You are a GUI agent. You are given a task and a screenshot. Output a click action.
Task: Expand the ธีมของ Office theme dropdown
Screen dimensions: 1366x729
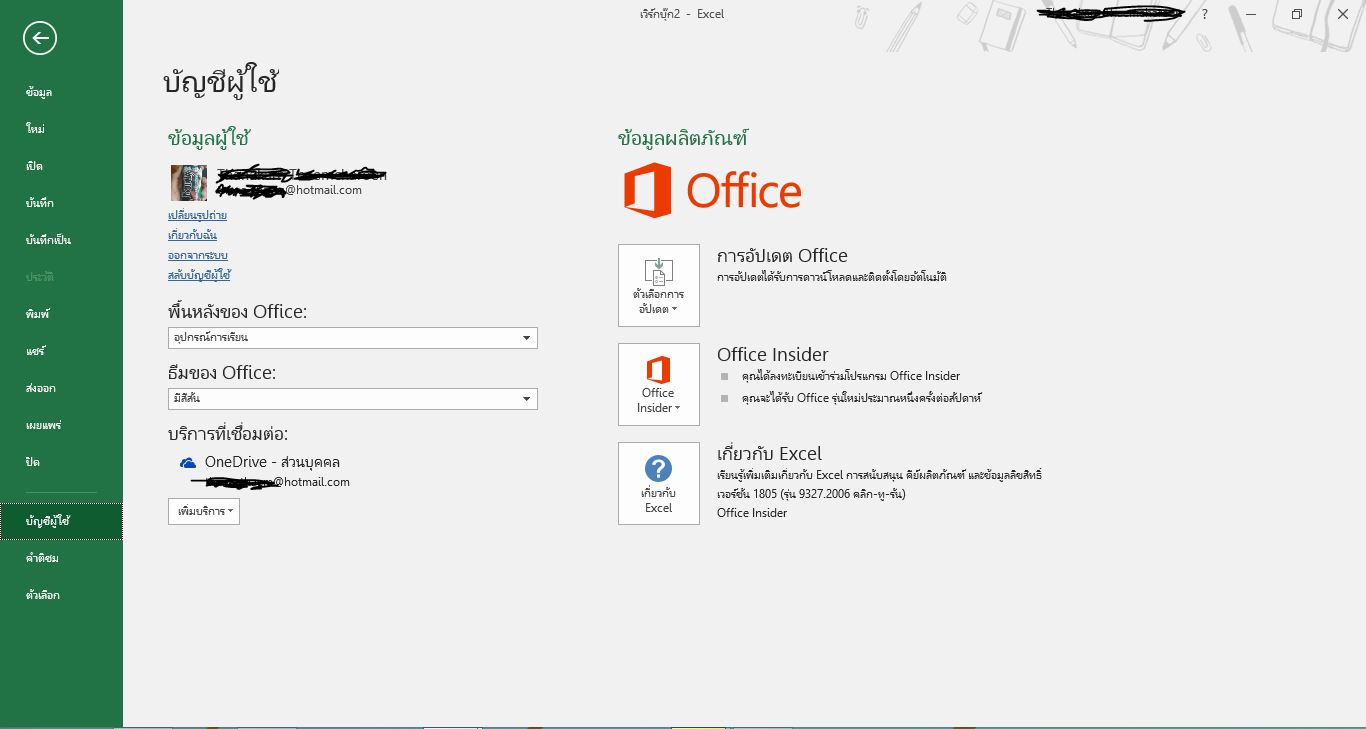coord(353,399)
